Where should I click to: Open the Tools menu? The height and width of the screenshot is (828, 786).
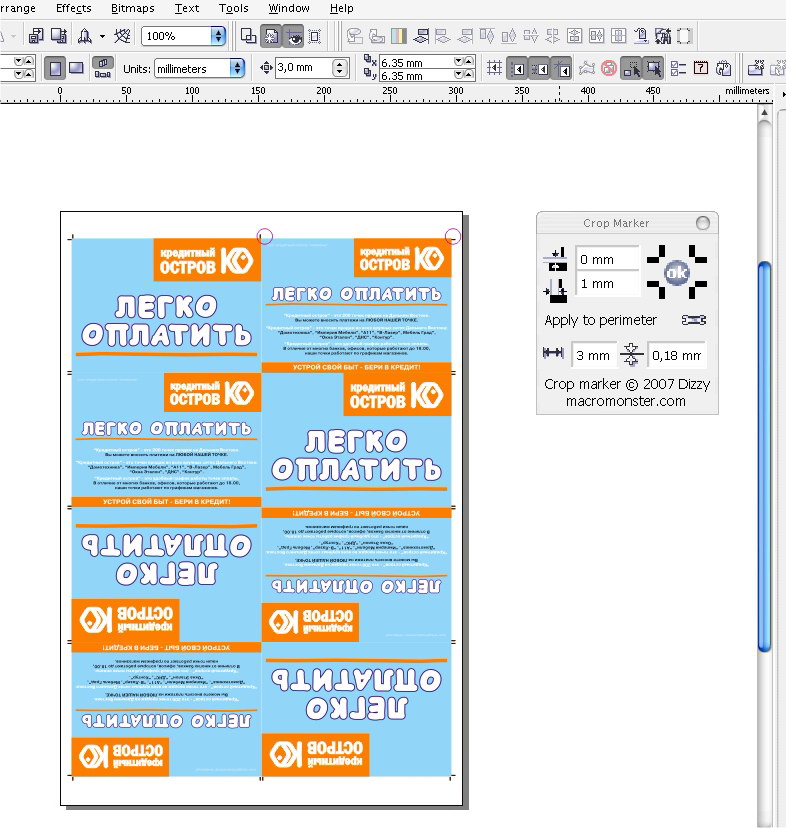point(233,8)
